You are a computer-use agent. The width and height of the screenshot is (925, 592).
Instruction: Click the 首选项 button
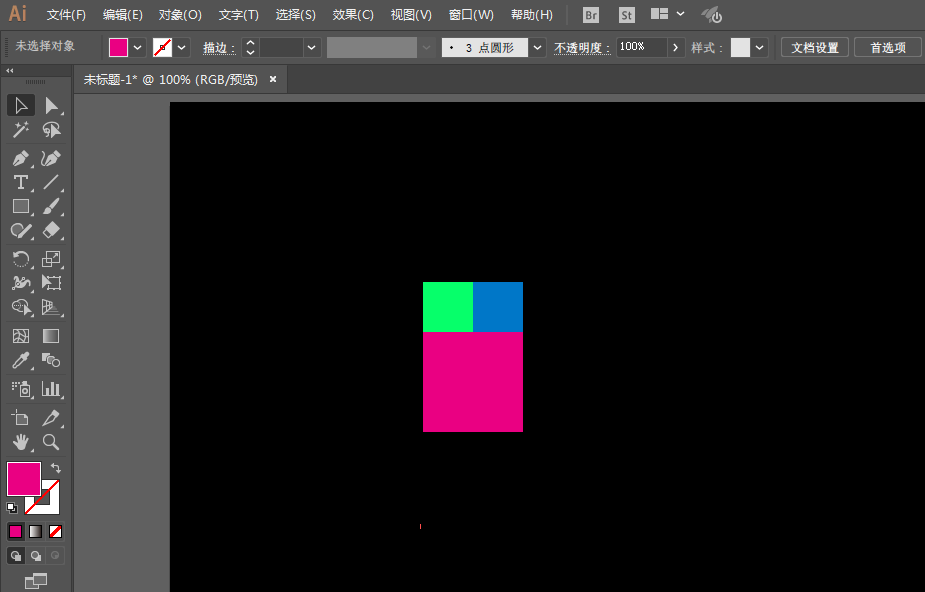click(x=887, y=47)
